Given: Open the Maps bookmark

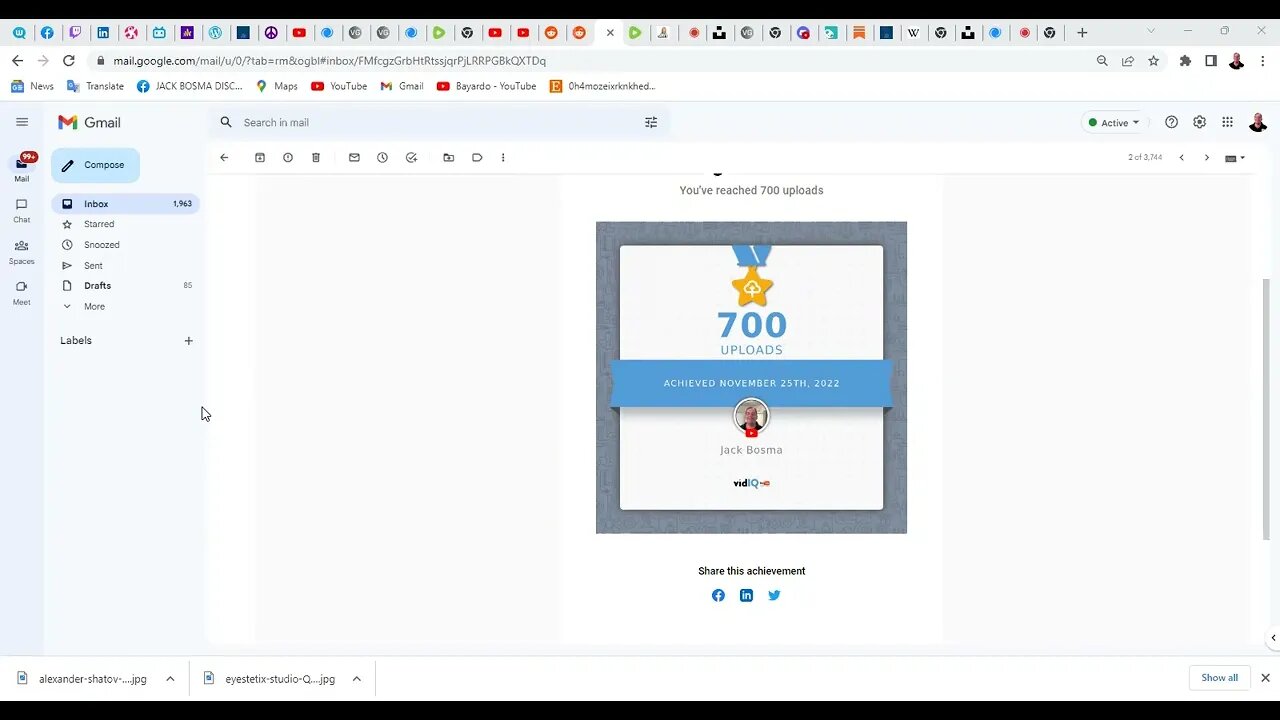Looking at the screenshot, I should click(276, 86).
